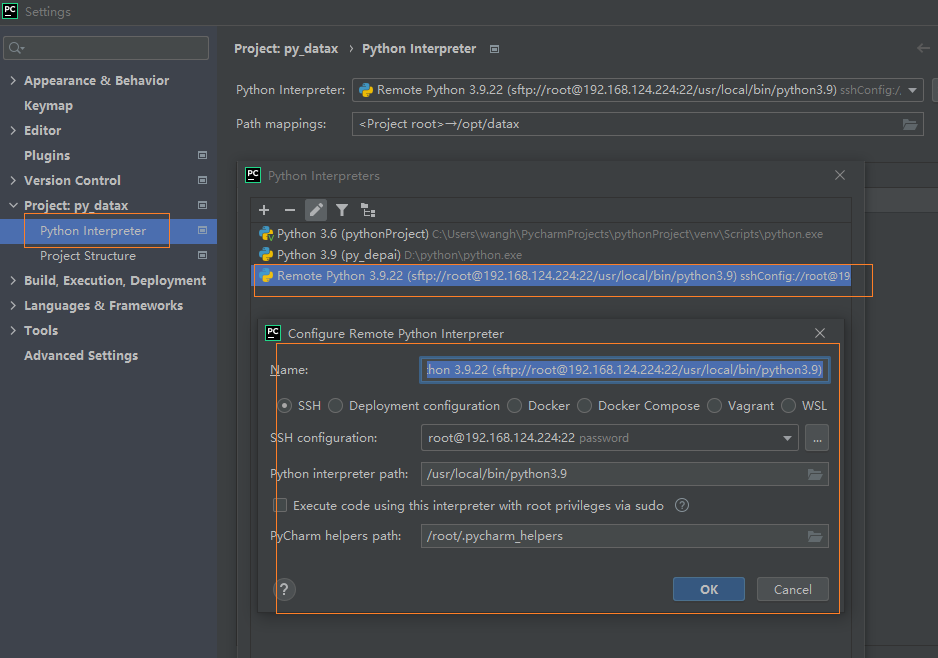
Task: Expand Tools settings section
Action: click(x=13, y=330)
